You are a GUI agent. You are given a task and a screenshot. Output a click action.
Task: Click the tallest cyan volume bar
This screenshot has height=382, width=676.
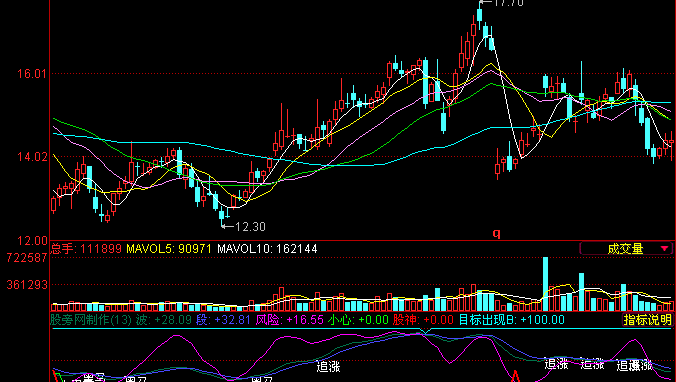(x=545, y=284)
